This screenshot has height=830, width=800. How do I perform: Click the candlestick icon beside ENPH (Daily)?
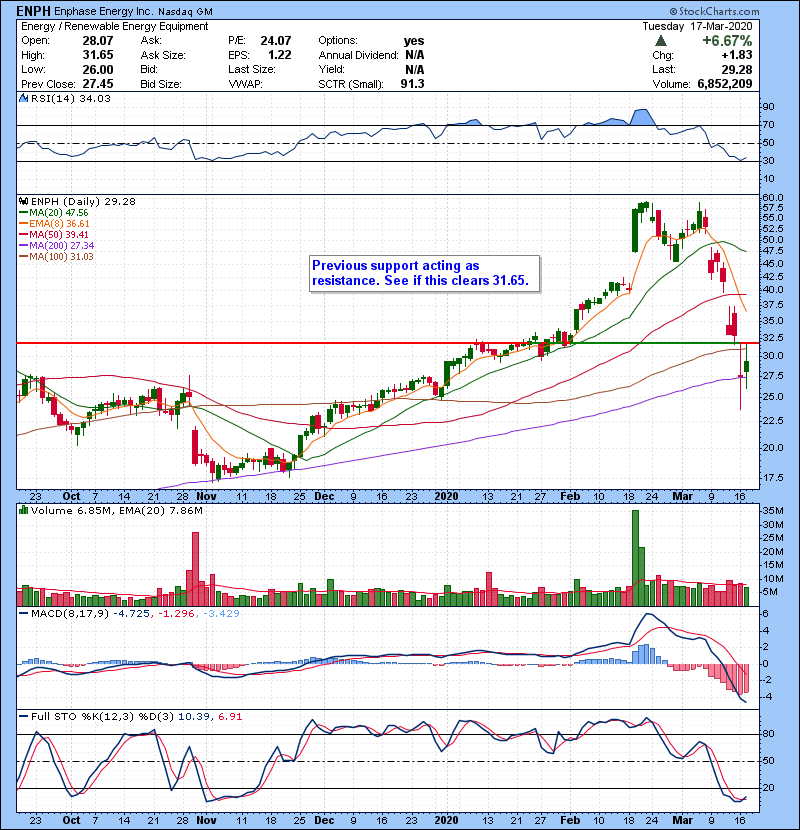[x=24, y=202]
